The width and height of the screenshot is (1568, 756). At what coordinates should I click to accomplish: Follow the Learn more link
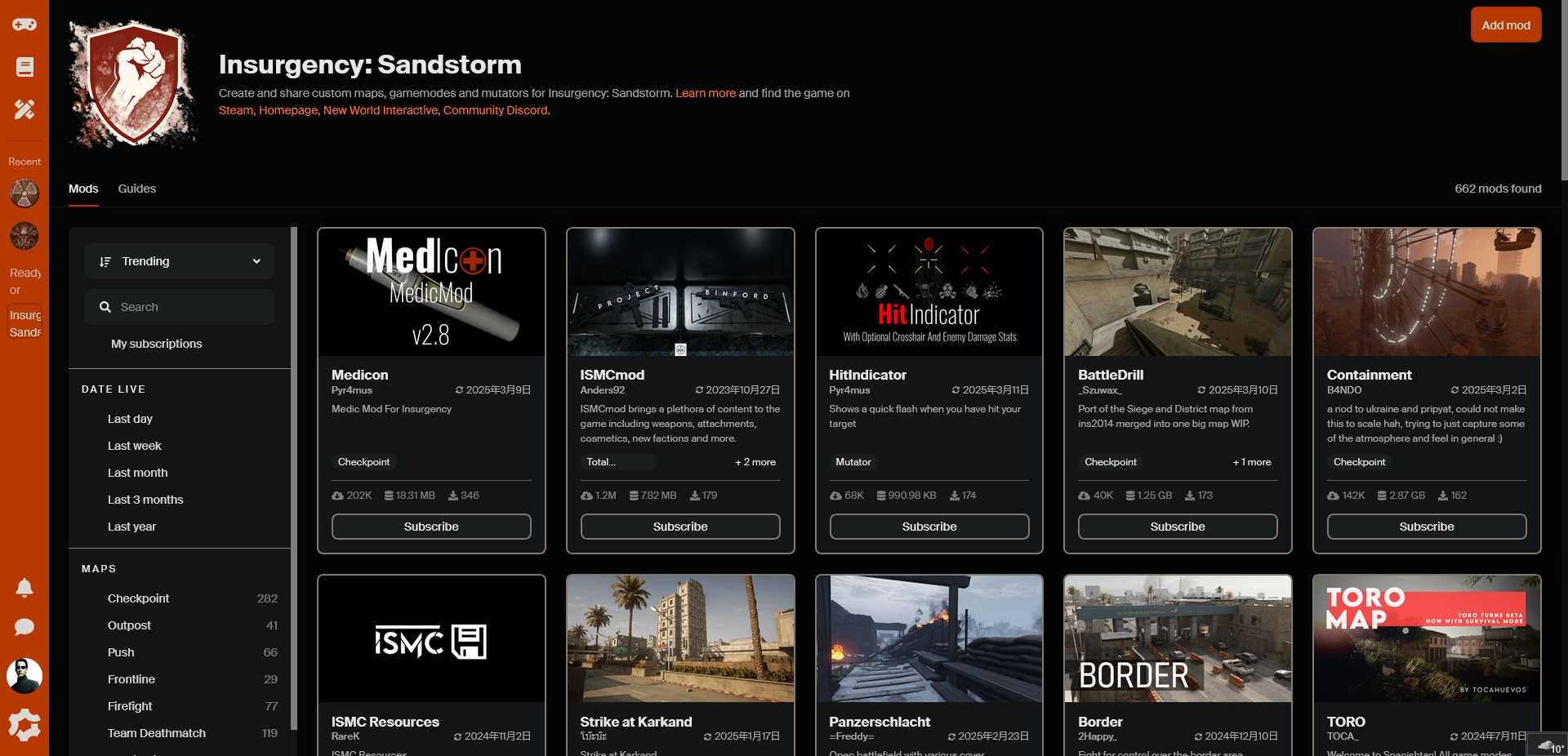(706, 93)
